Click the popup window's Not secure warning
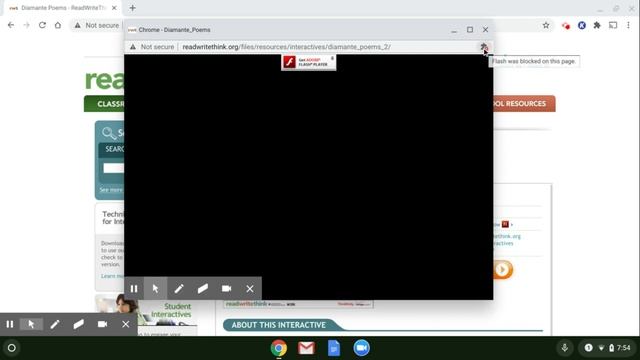 152,47
